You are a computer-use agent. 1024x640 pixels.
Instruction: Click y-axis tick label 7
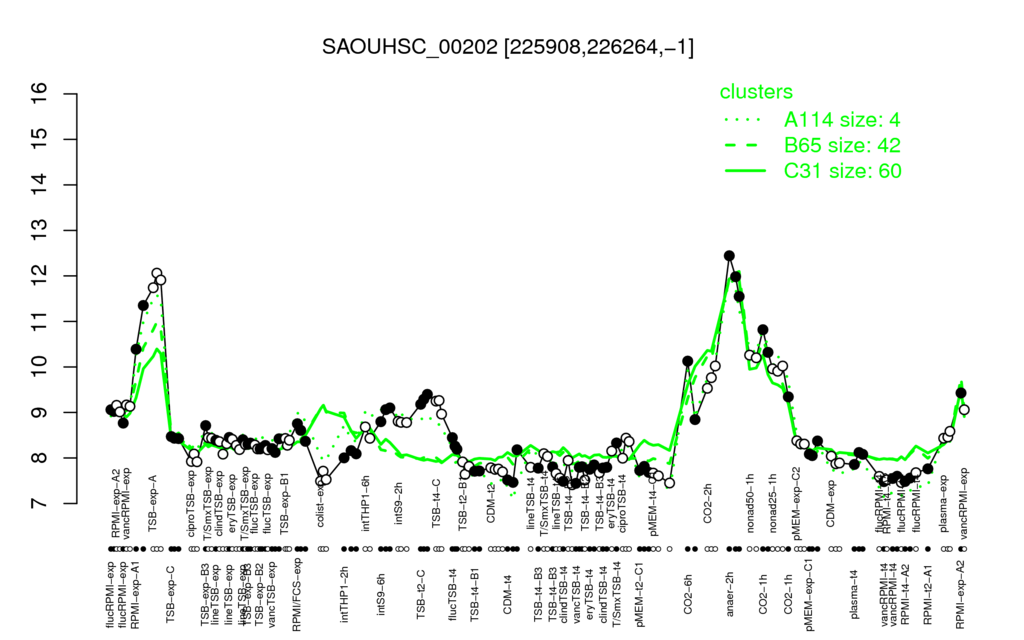(x=40, y=504)
